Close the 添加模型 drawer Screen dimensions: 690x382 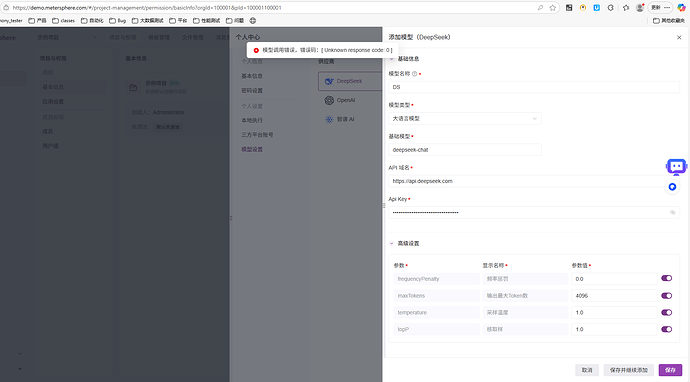[x=679, y=37]
